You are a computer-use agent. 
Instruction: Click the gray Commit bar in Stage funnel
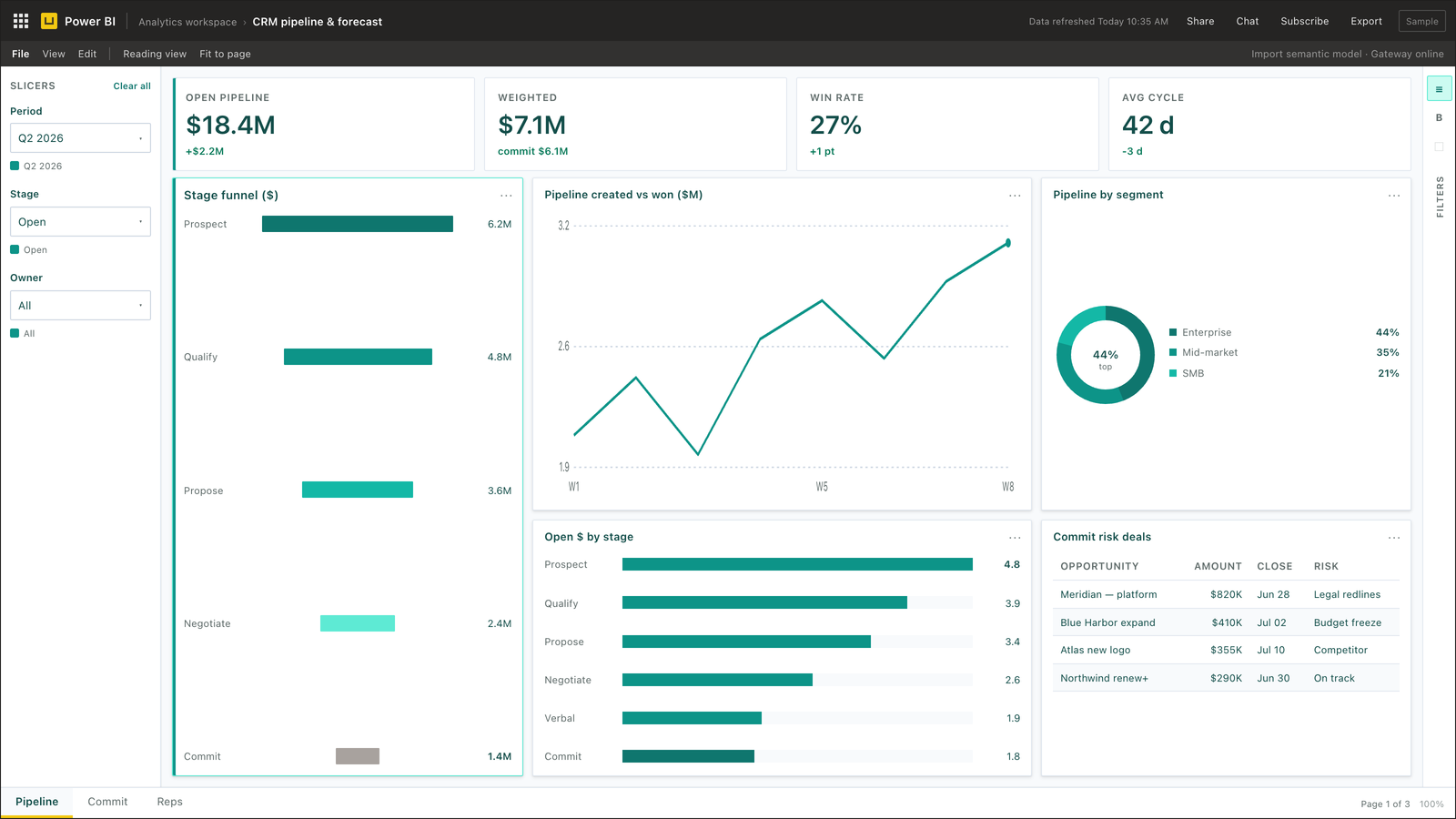[358, 756]
